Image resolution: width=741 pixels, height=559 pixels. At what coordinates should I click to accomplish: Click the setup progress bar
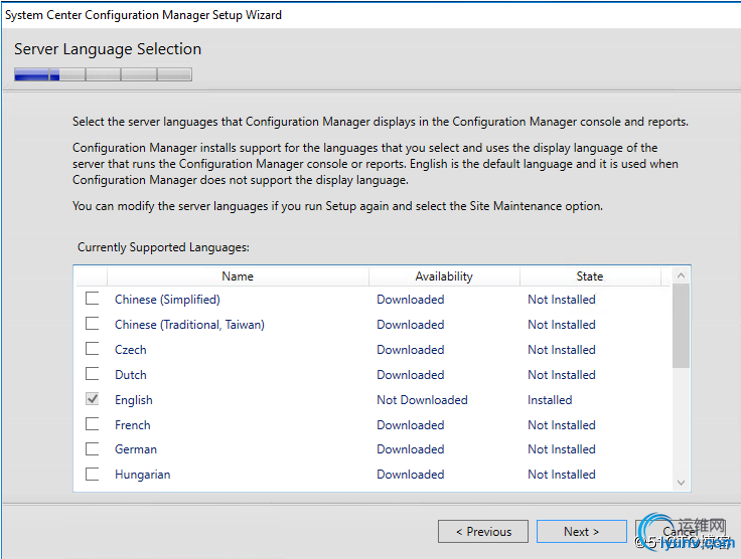103,75
